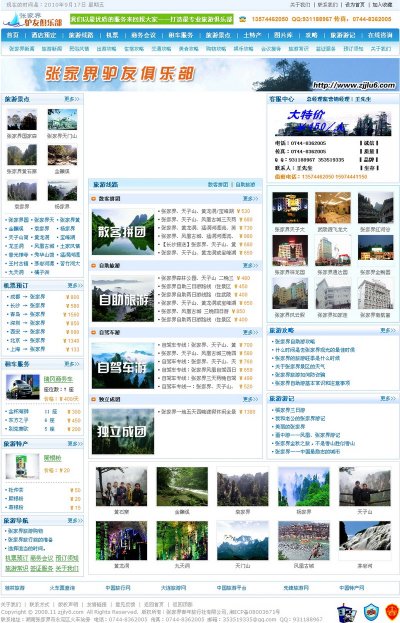Open 酒店预定 in the main navigation bar
Screen dimensions: 400x623
click(44, 35)
